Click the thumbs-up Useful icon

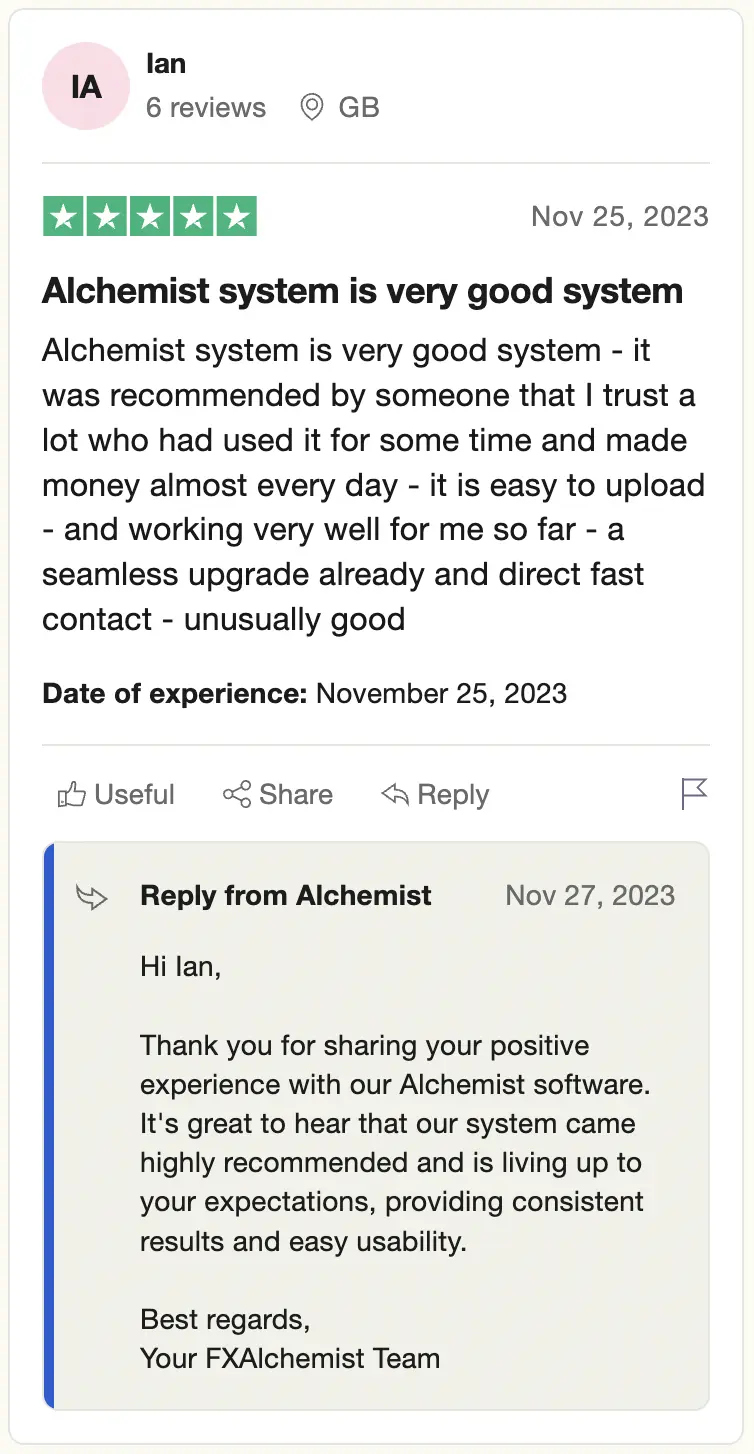click(x=71, y=795)
